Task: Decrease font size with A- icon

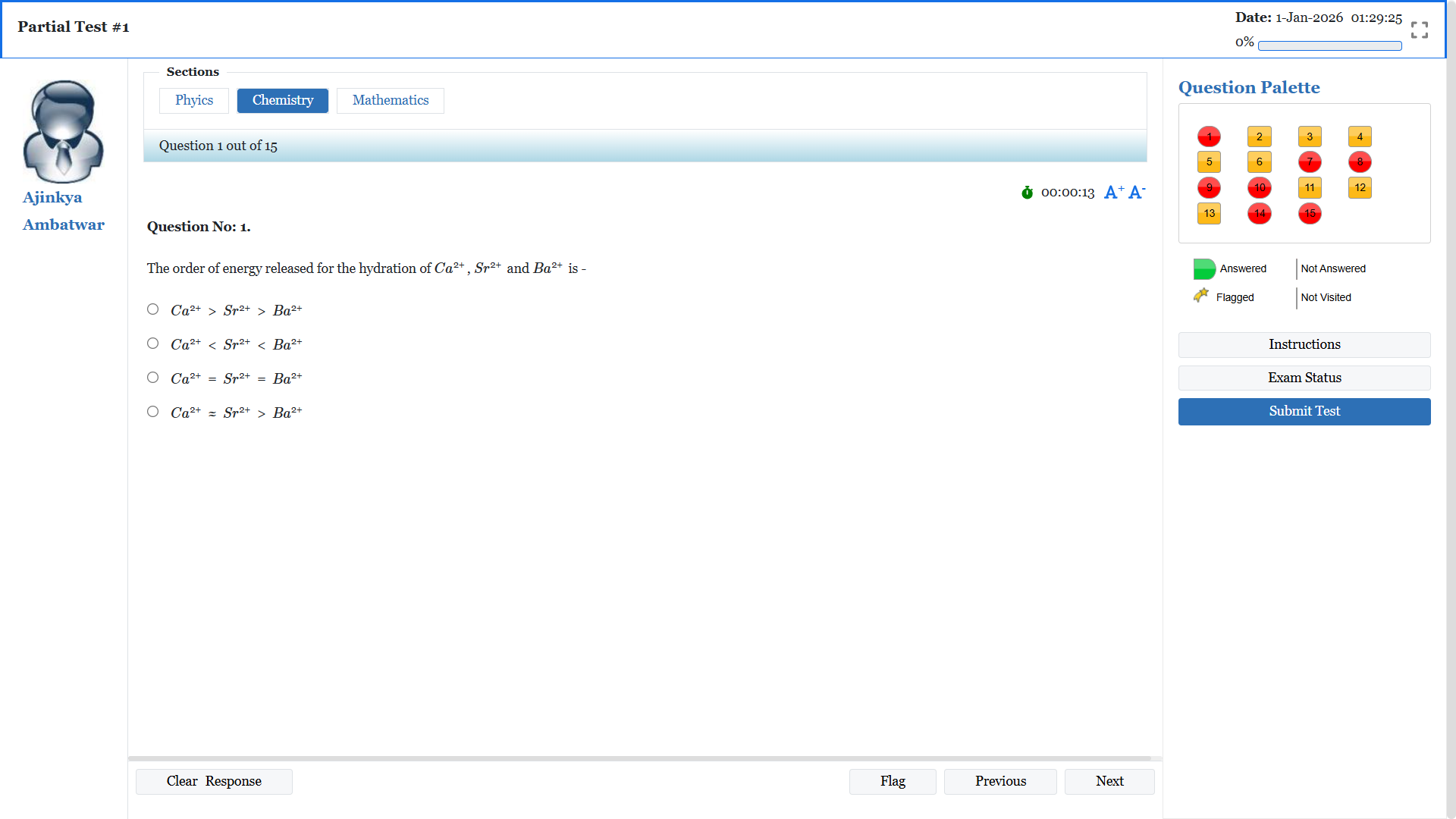Action: 1137,193
